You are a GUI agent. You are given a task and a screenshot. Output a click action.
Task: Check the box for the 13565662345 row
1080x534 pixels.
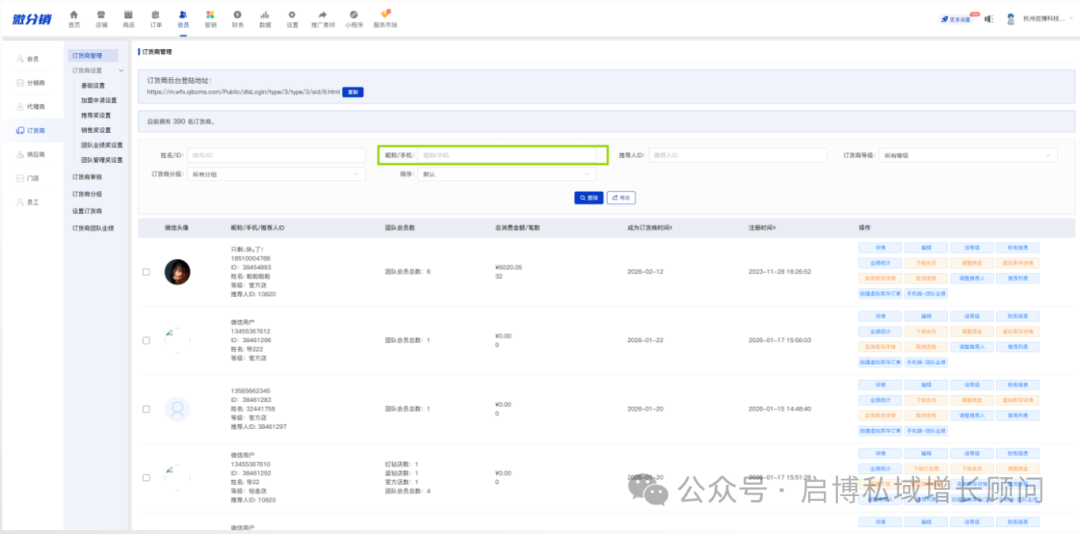147,409
